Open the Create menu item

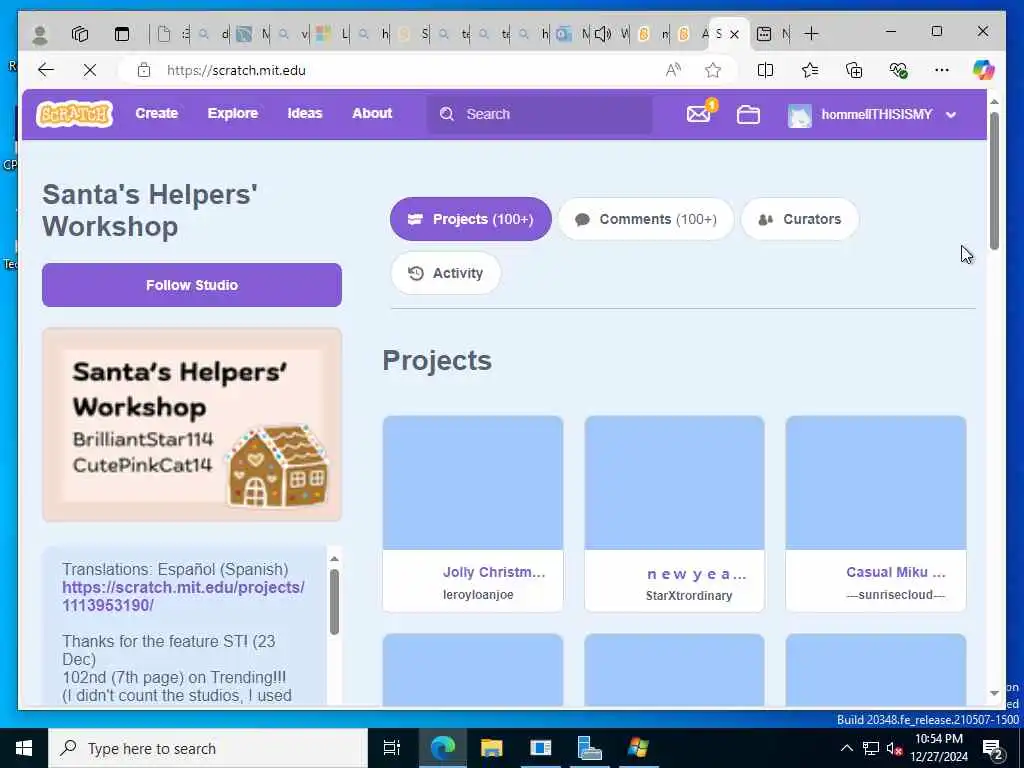coord(157,113)
